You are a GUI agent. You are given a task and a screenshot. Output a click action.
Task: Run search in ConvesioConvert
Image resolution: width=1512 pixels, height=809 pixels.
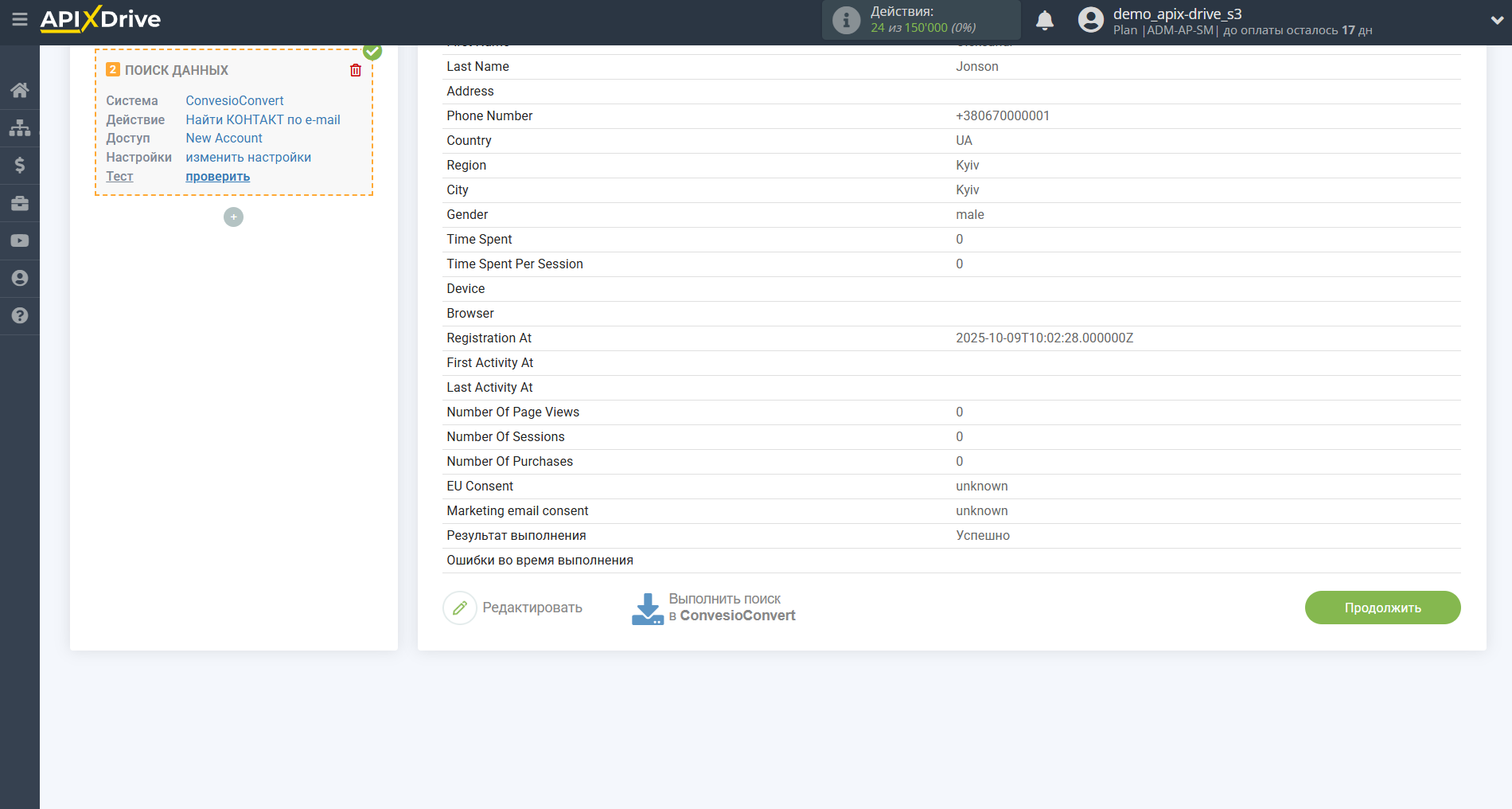714,608
